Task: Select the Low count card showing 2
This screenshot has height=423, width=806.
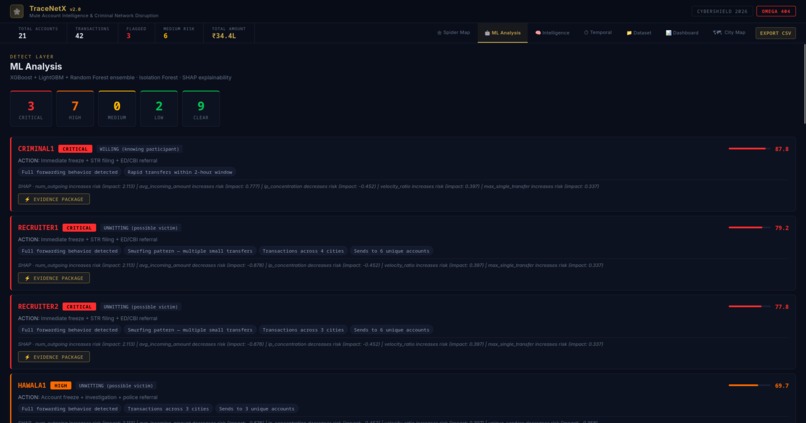Action: click(x=159, y=108)
